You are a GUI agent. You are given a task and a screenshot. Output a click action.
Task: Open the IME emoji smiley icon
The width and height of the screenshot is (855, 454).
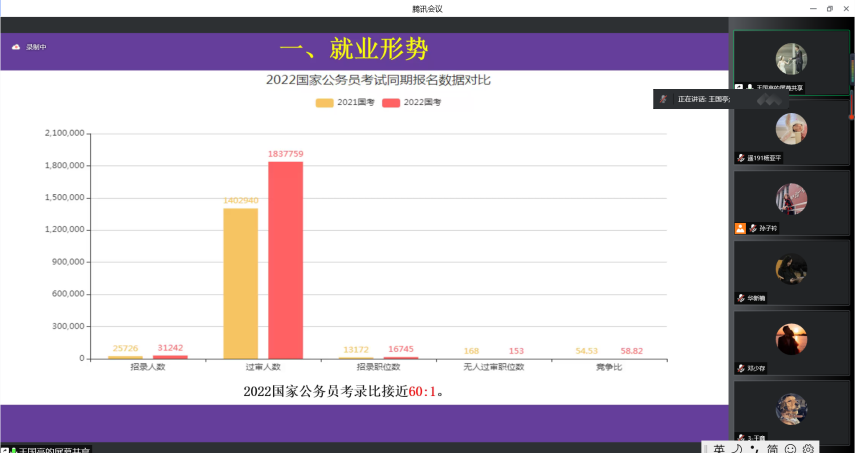pos(791,449)
